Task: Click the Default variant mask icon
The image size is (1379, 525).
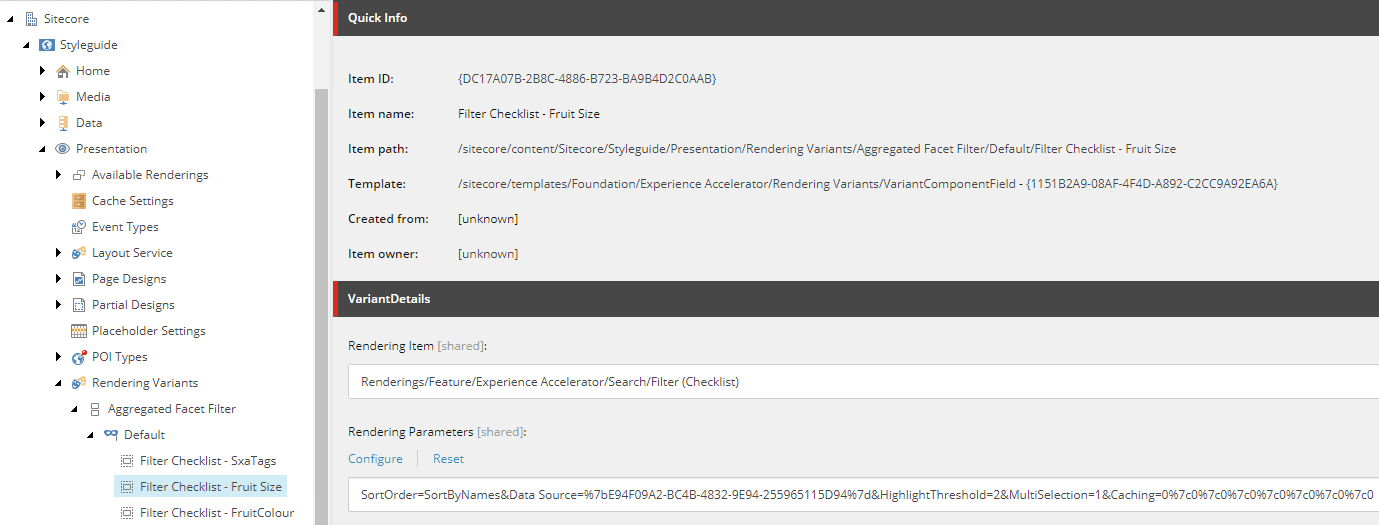Action: click(x=110, y=435)
